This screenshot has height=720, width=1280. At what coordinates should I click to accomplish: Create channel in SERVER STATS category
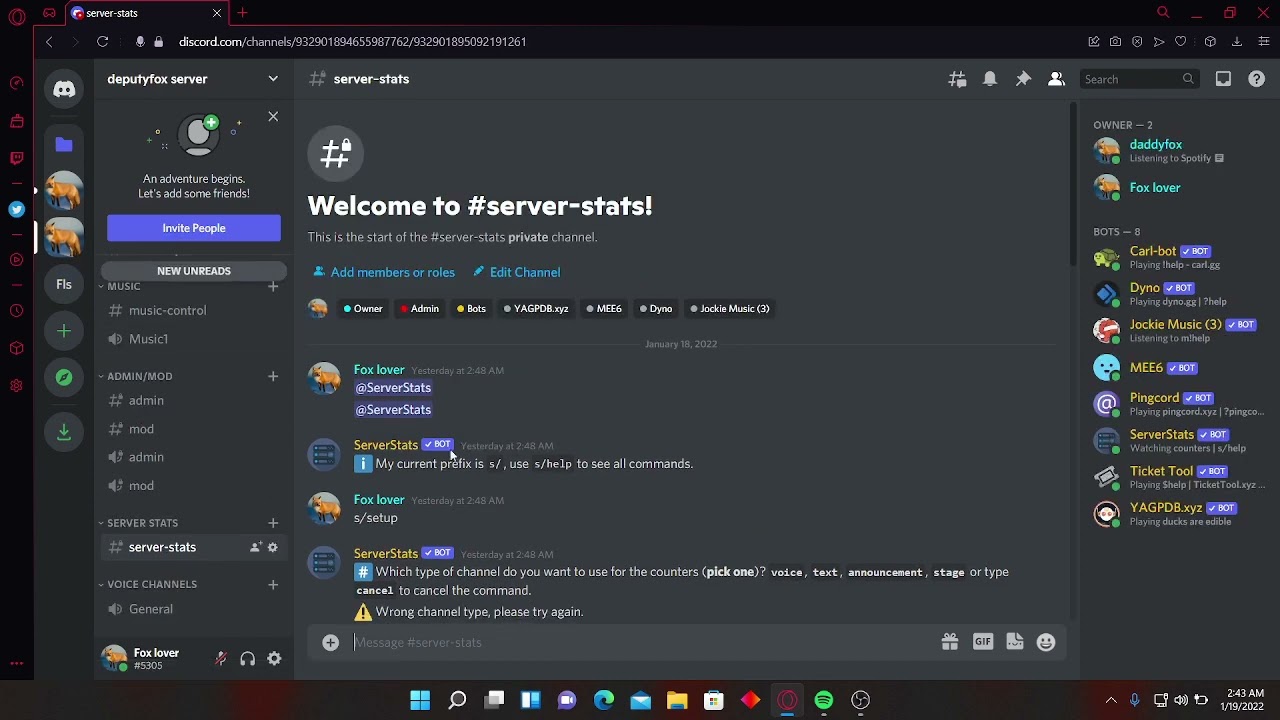coord(273,523)
